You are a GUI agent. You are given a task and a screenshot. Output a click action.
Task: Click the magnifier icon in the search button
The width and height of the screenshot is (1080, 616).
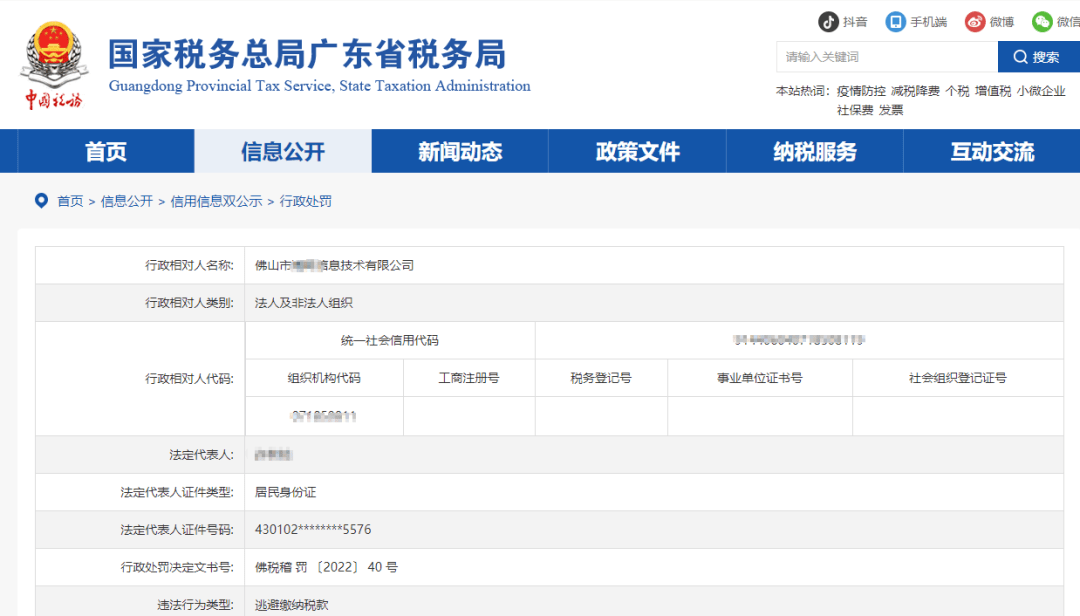(x=1020, y=57)
